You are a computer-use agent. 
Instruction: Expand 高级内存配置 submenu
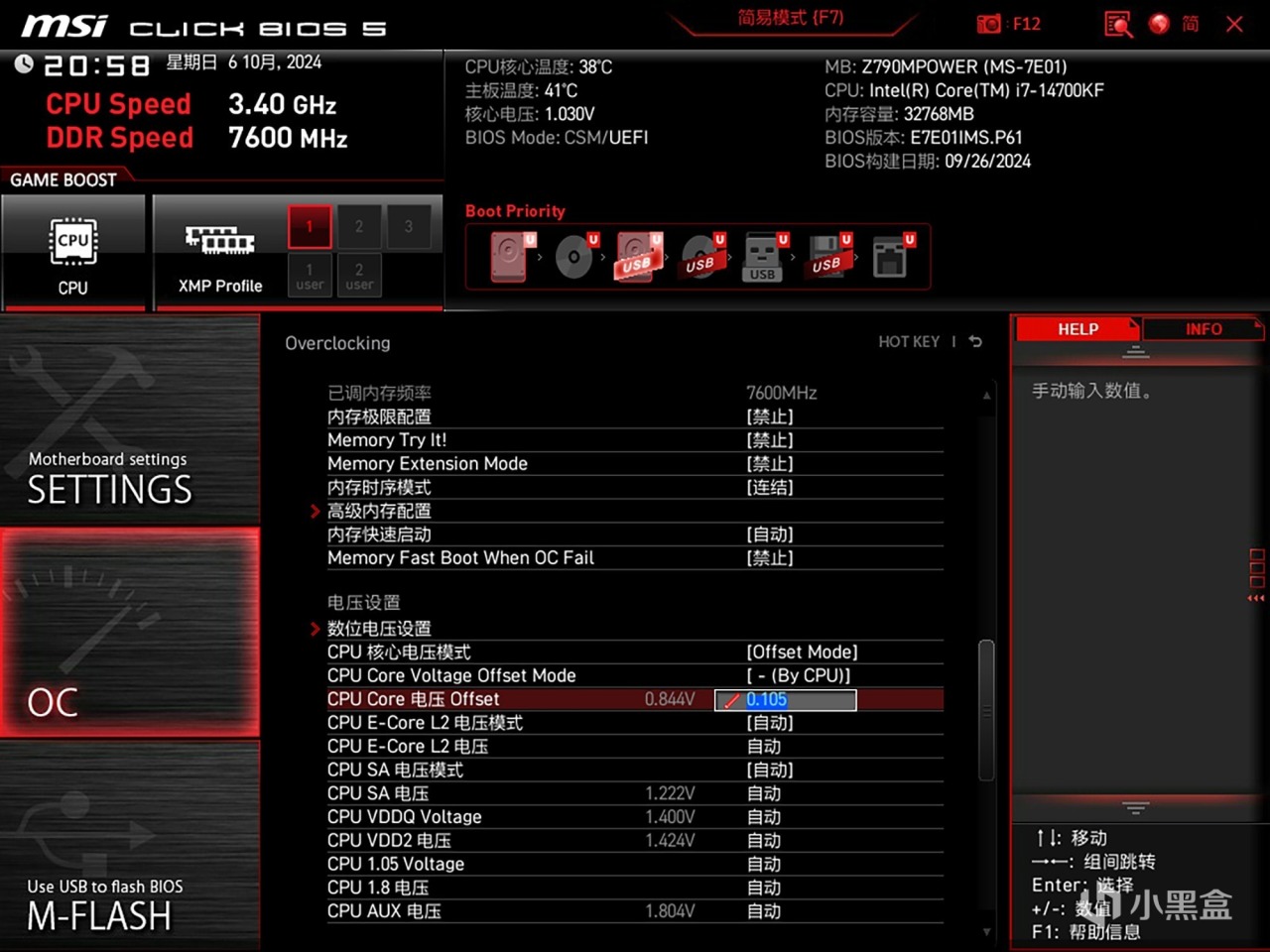click(x=380, y=511)
